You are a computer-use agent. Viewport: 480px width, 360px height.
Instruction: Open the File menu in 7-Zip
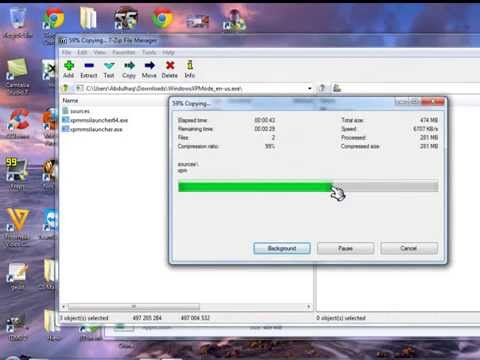tap(67, 52)
